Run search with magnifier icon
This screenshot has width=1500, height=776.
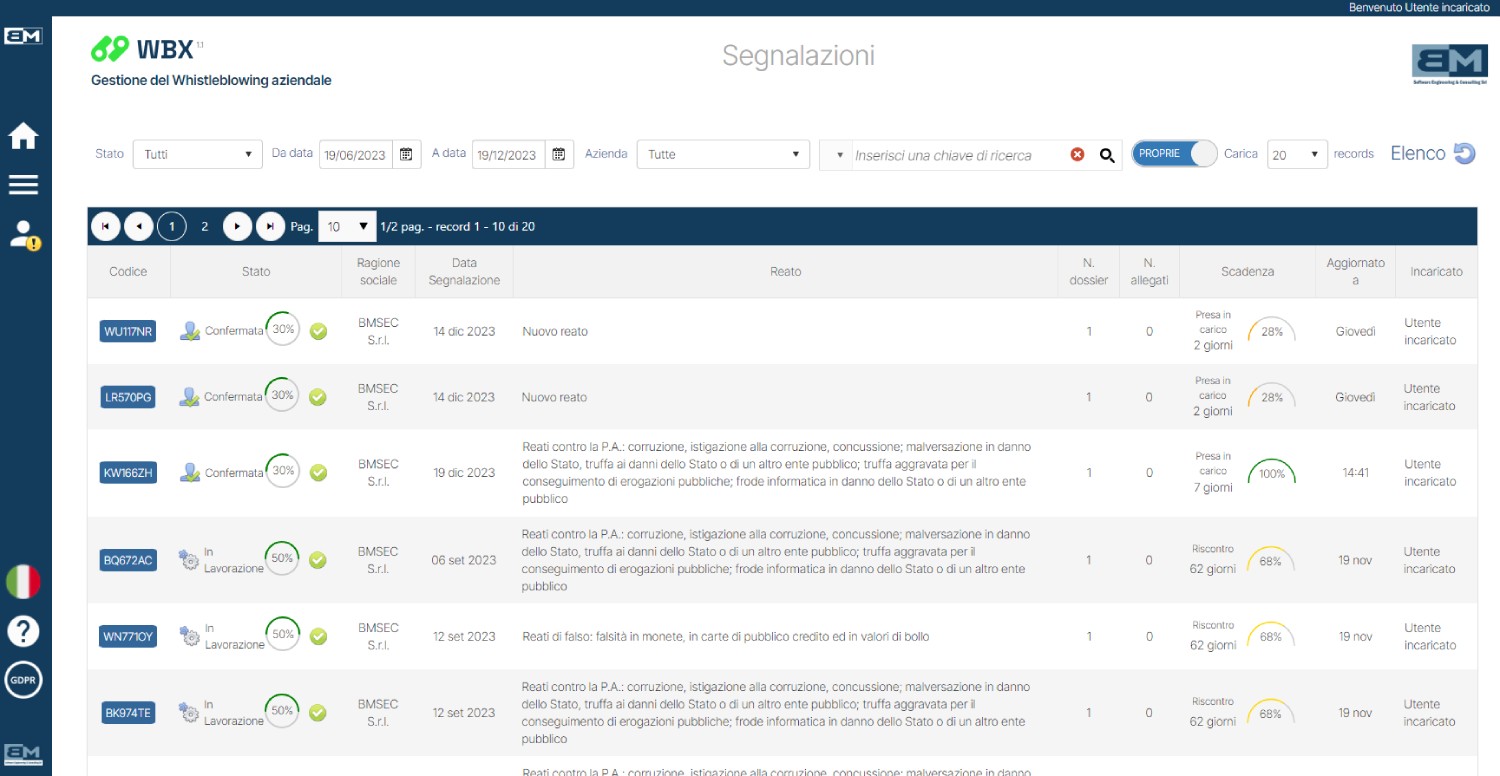point(1107,155)
